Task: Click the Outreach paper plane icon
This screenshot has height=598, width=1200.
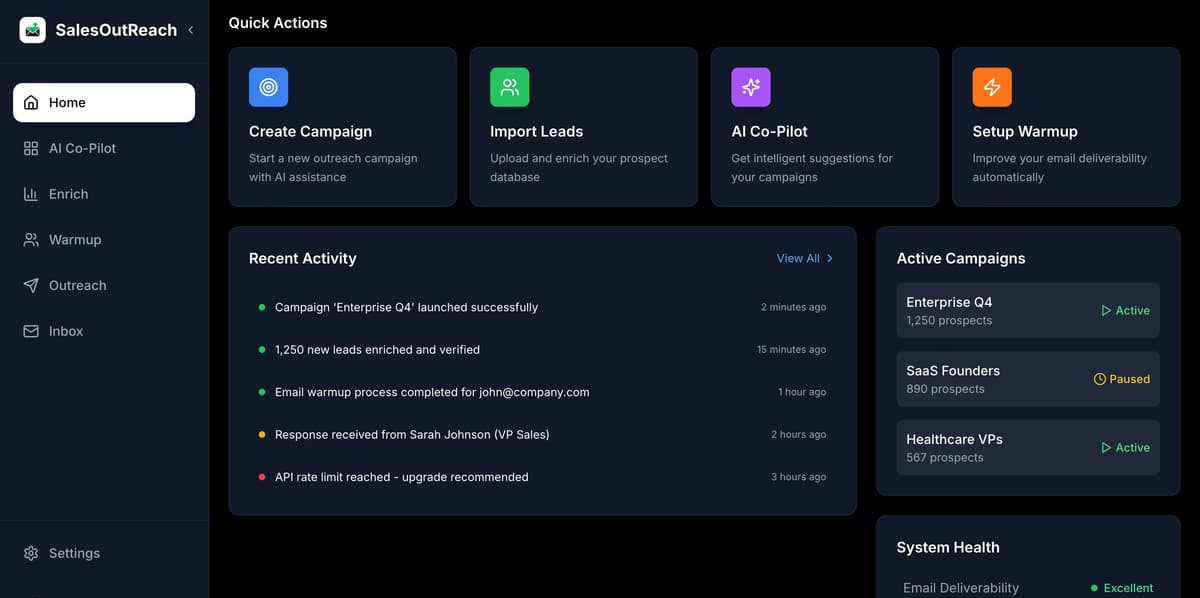Action: pos(31,286)
